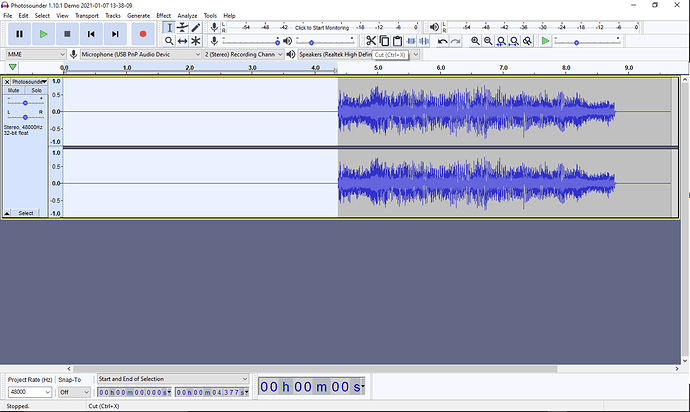
Task: Close the Photosounder track with X
Action: click(x=7, y=81)
